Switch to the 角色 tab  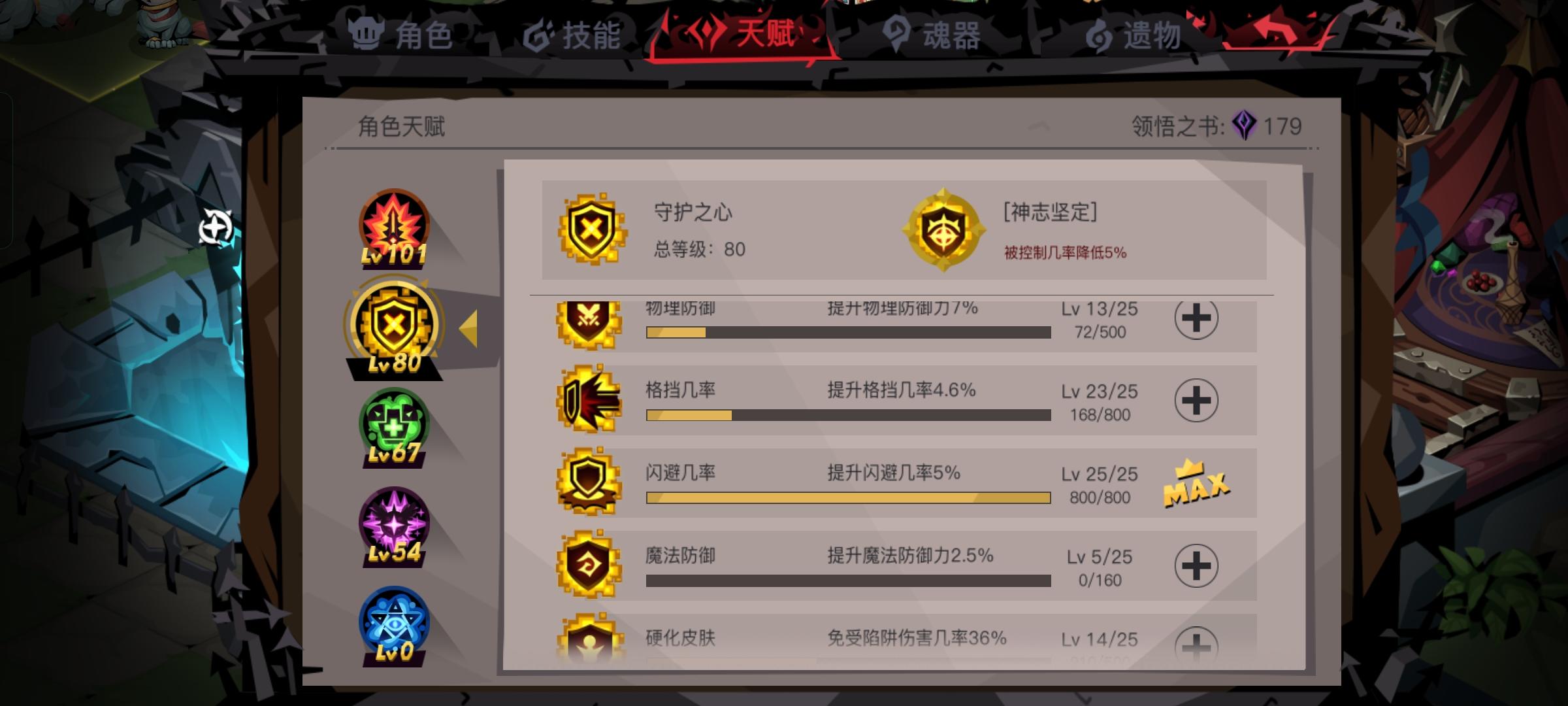coord(400,34)
